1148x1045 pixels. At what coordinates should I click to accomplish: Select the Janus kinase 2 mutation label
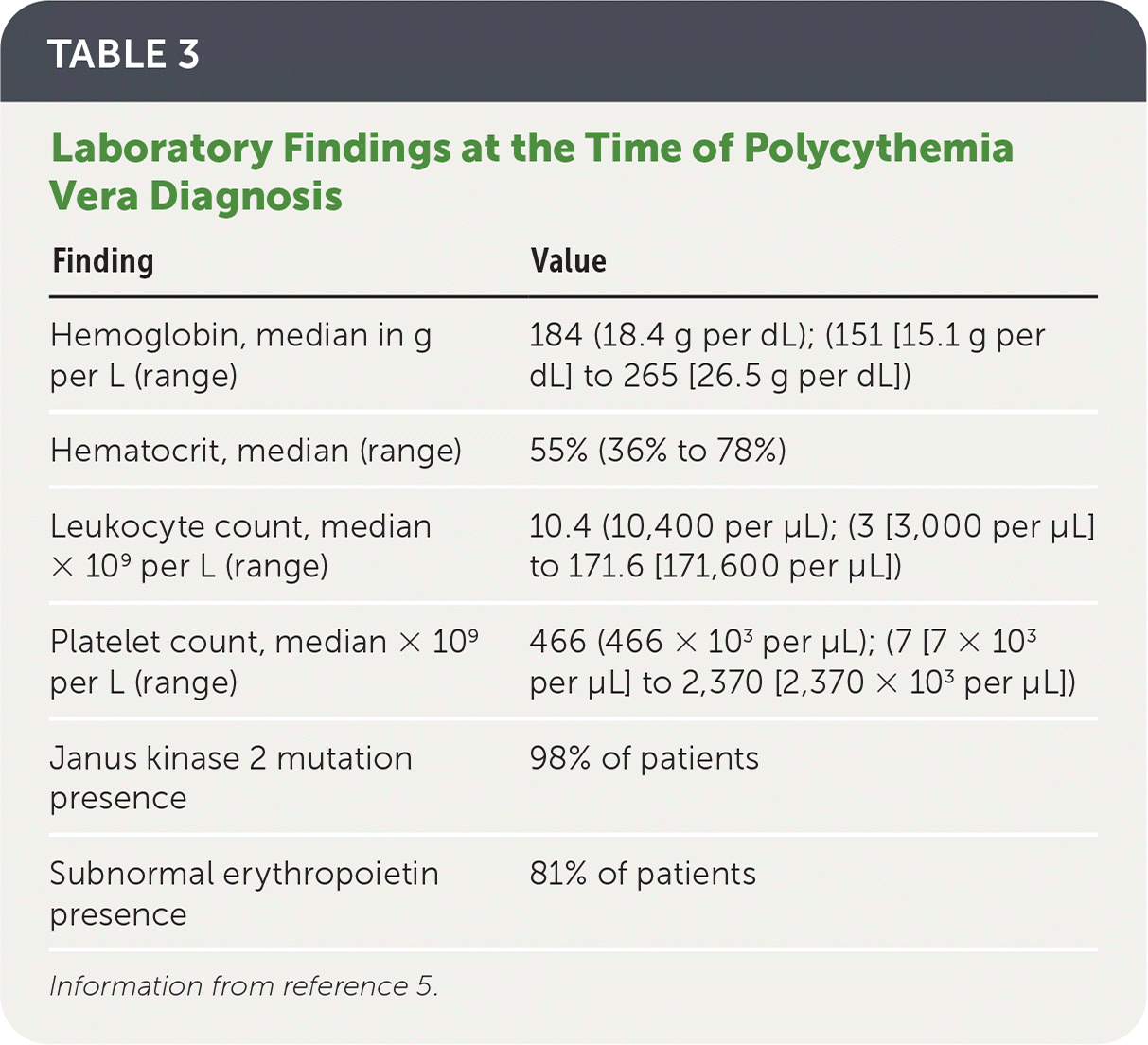pyautogui.click(x=231, y=777)
